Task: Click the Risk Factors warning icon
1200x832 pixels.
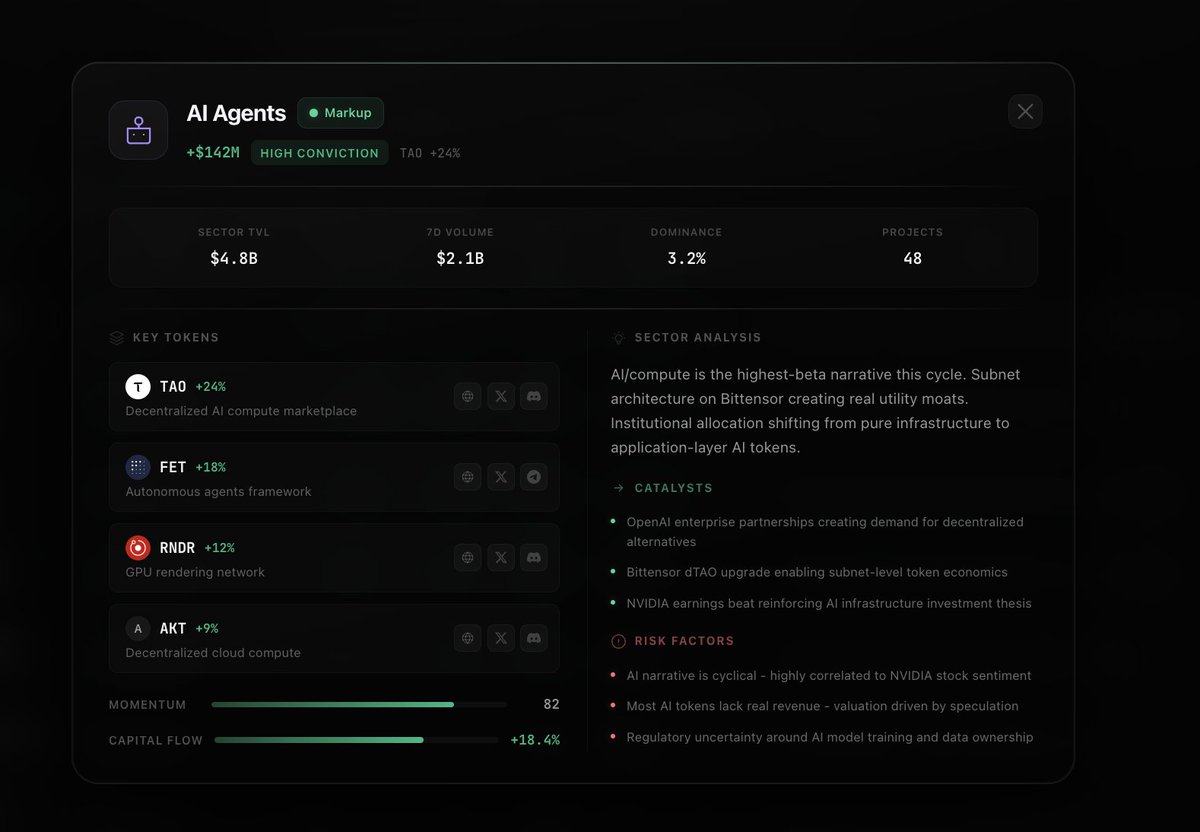Action: click(x=618, y=641)
